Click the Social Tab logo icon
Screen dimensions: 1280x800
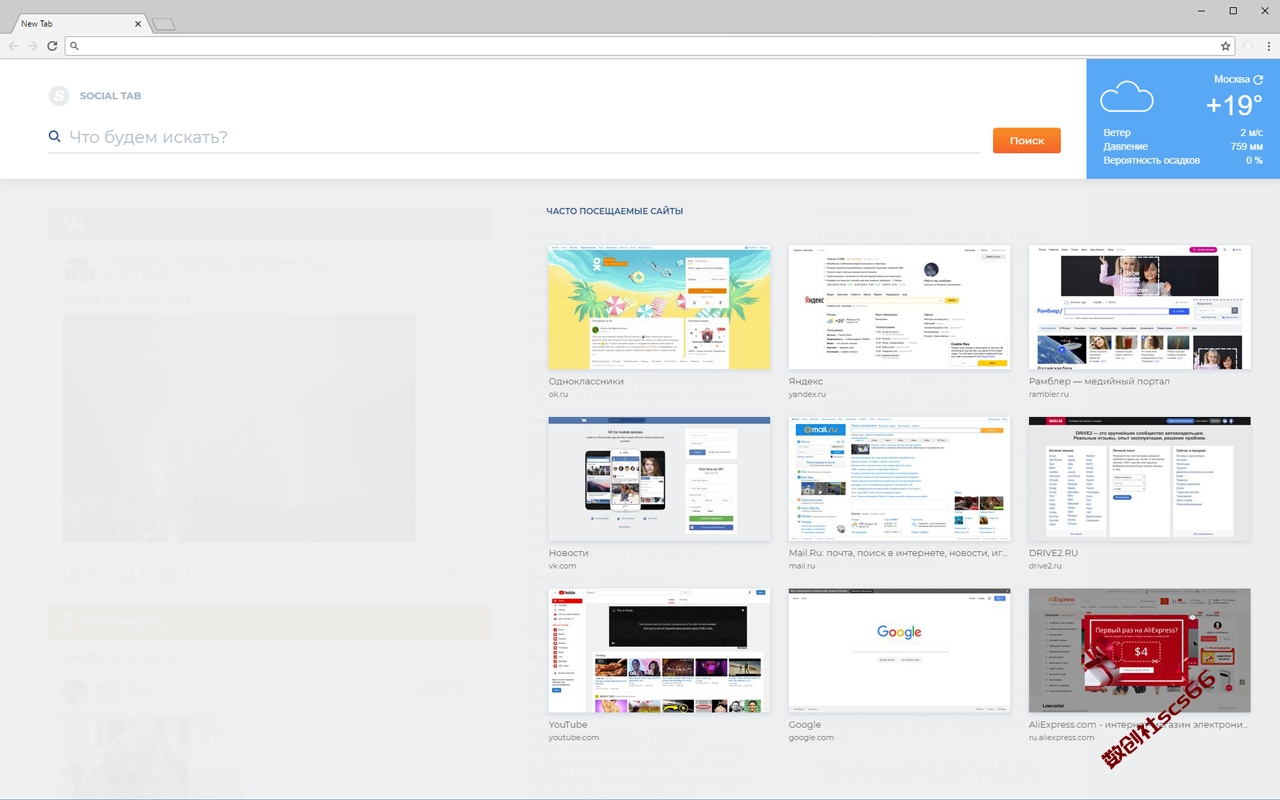(x=59, y=96)
